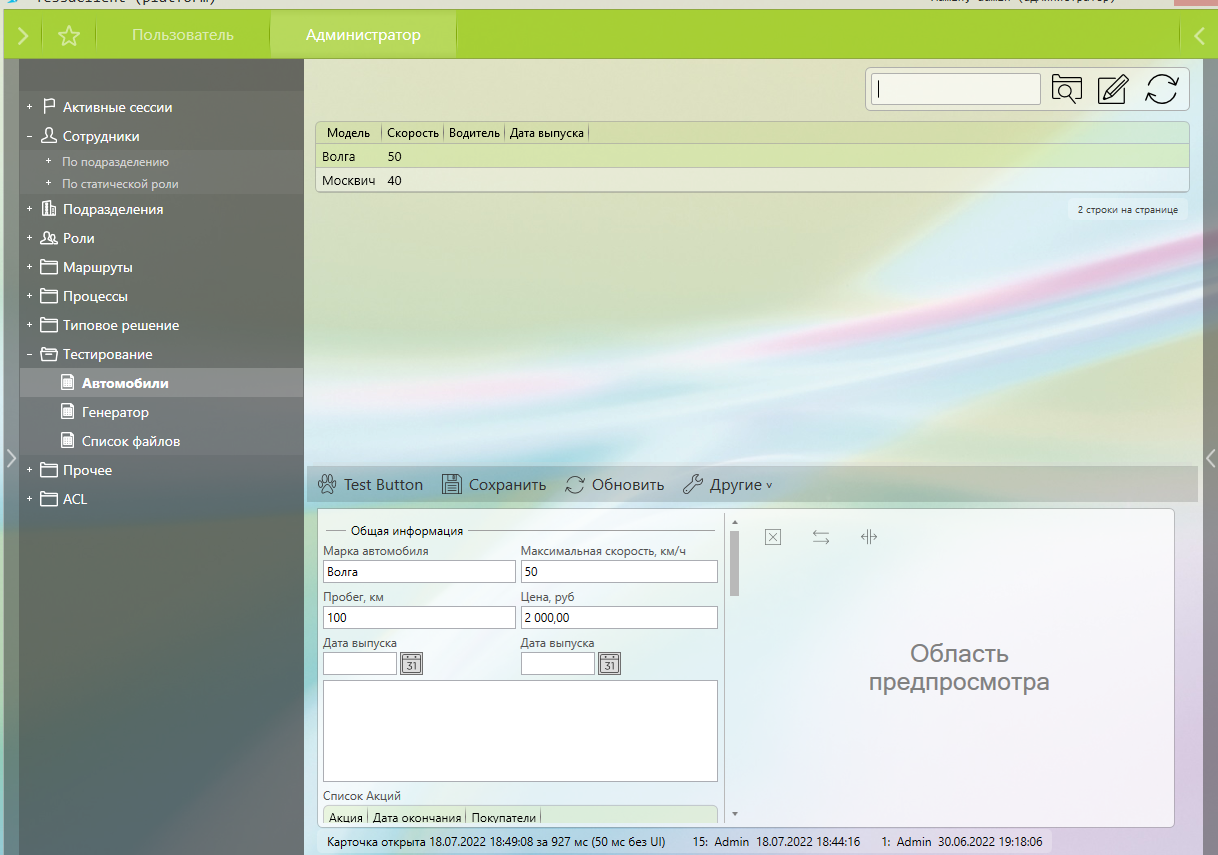Click the folder icon beside Прочее
Image resolution: width=1218 pixels, height=855 pixels.
point(48,470)
